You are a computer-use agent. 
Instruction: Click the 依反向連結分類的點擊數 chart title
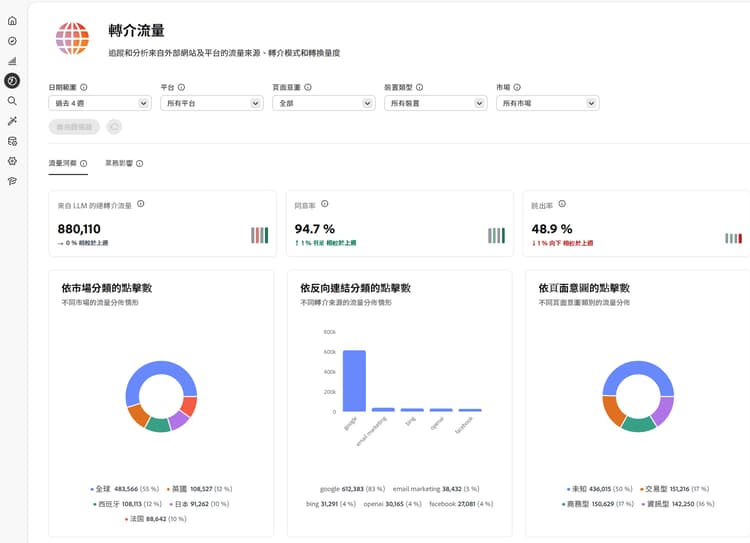355,288
